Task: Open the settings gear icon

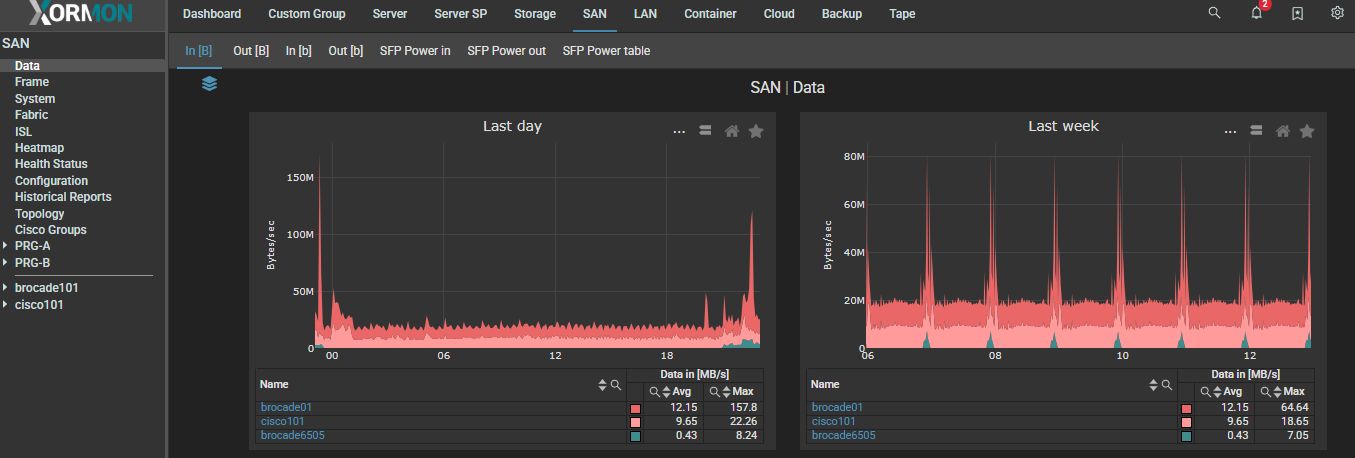Action: [x=1337, y=14]
